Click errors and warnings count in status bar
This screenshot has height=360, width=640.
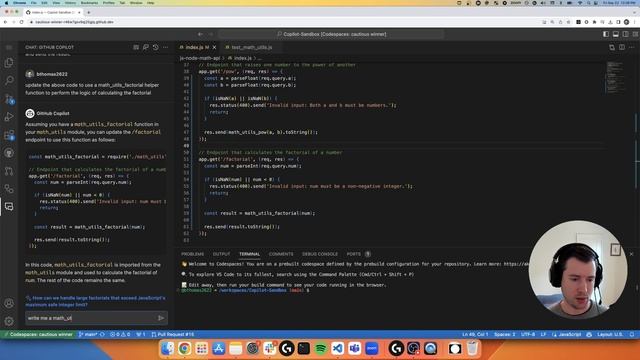pyautogui.click(x=120, y=334)
